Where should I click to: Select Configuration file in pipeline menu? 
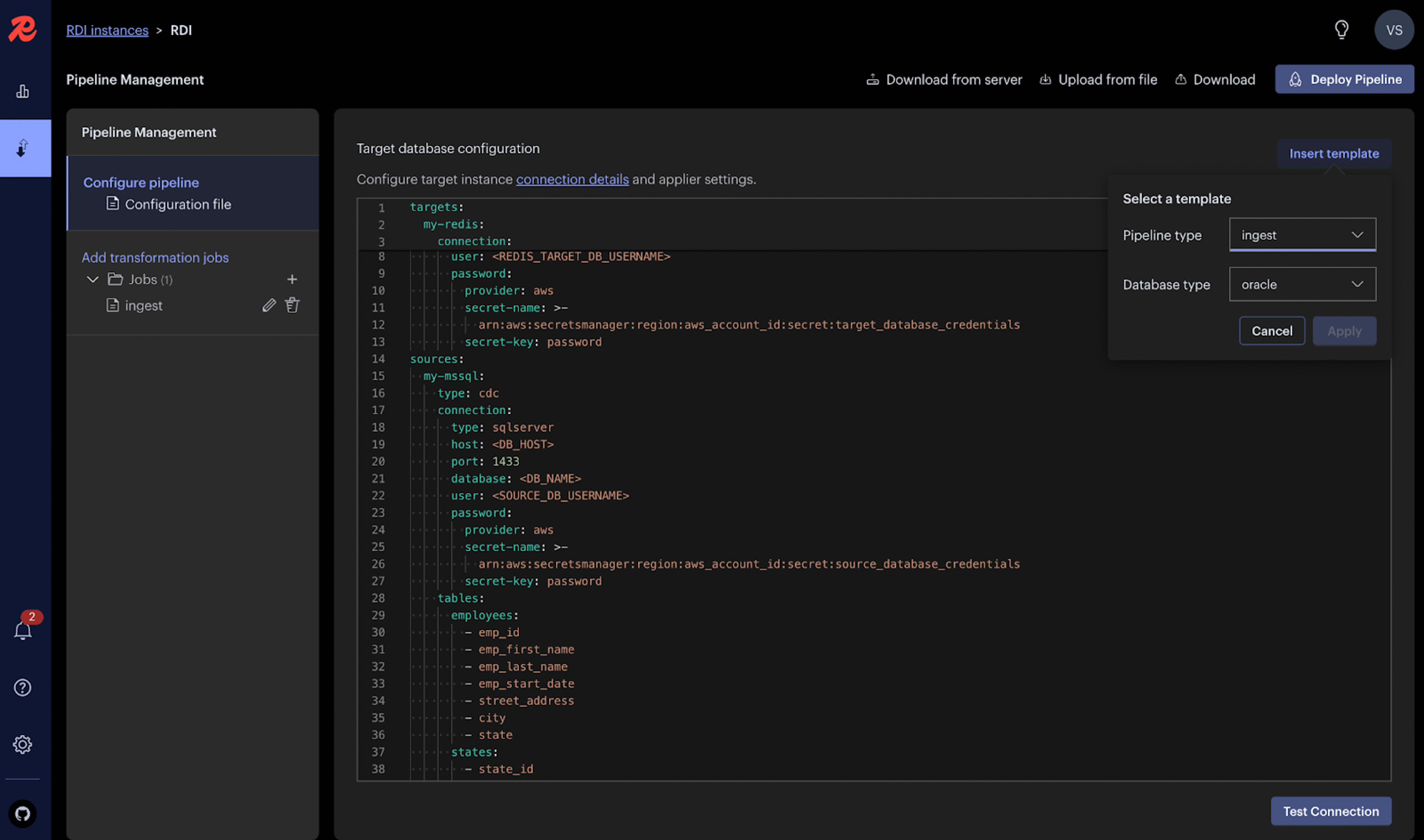click(x=177, y=204)
